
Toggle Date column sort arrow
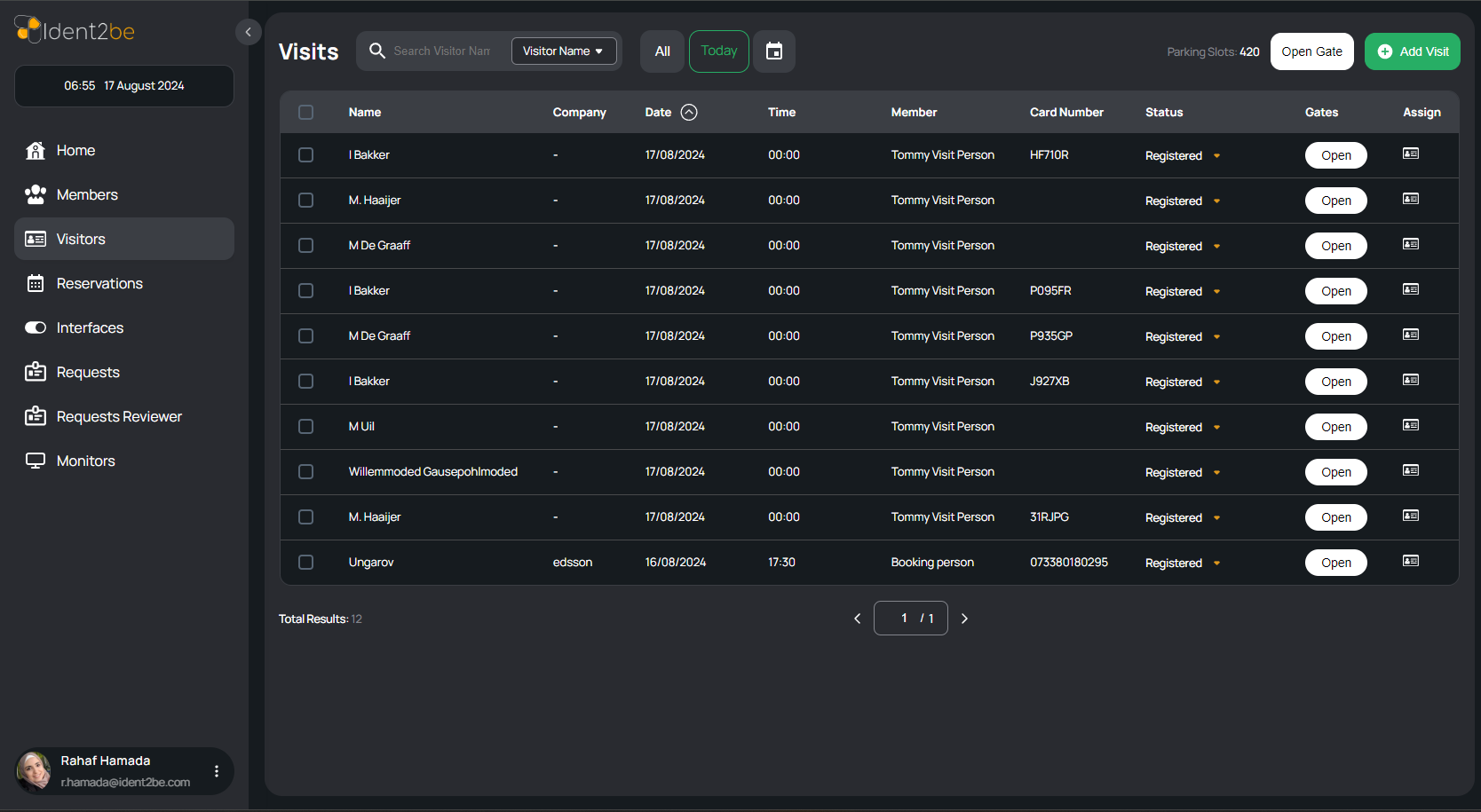tap(689, 112)
